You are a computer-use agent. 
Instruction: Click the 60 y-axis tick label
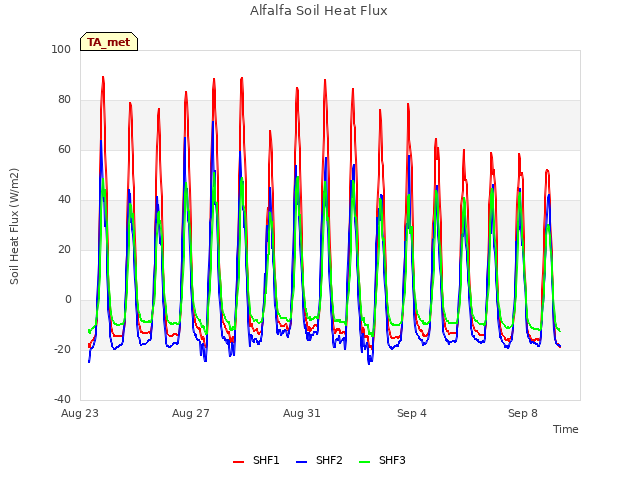[64, 149]
